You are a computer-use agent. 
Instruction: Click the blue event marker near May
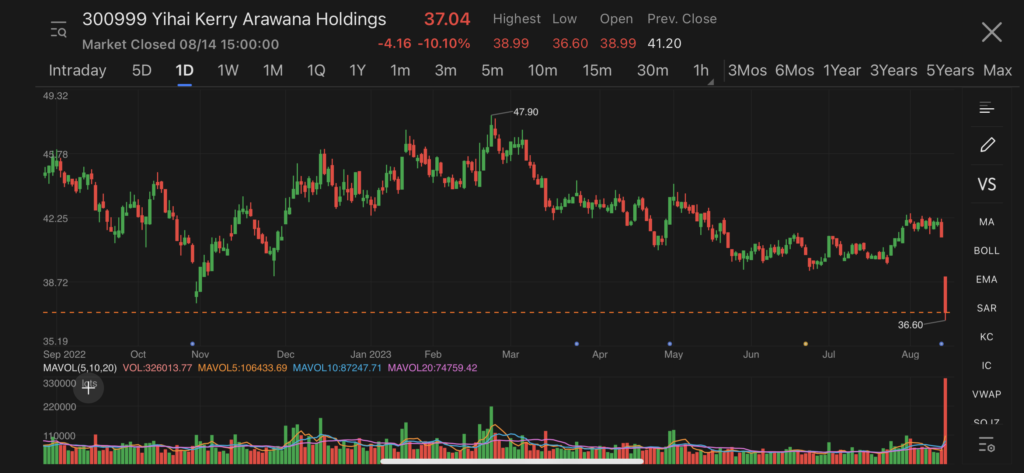(670, 344)
